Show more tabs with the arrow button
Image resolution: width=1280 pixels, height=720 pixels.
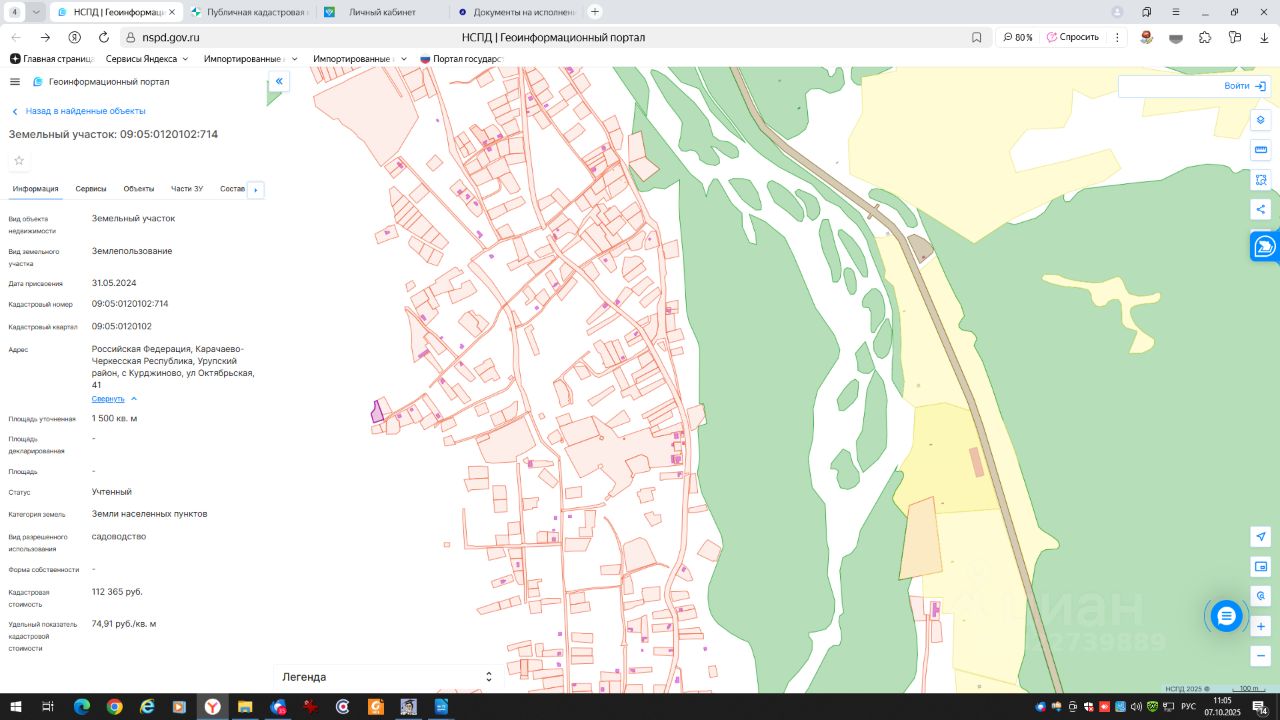[x=255, y=190]
